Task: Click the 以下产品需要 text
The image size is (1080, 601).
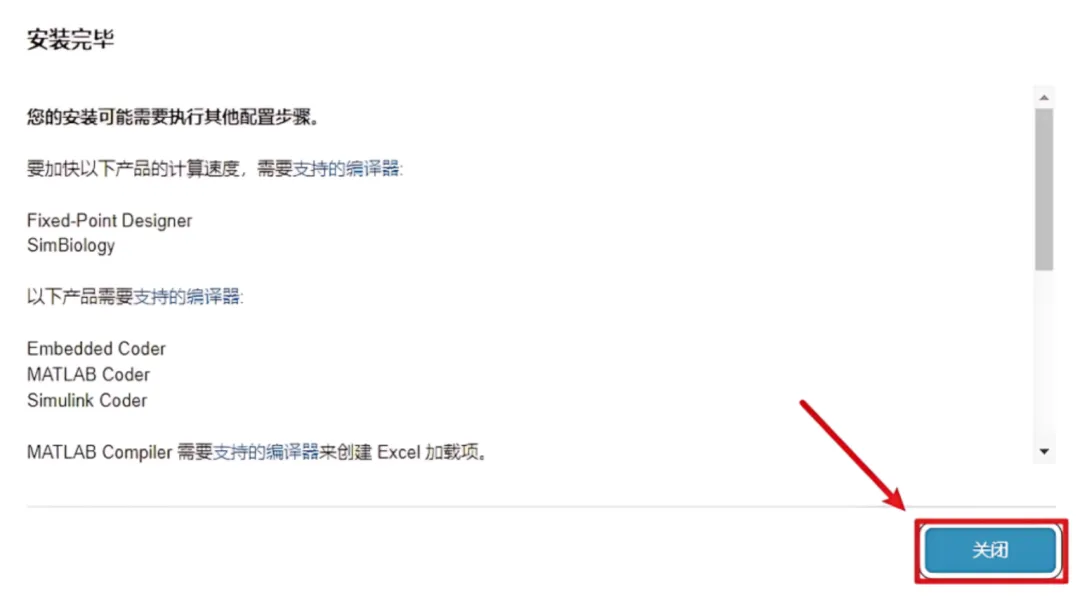Action: (x=80, y=297)
